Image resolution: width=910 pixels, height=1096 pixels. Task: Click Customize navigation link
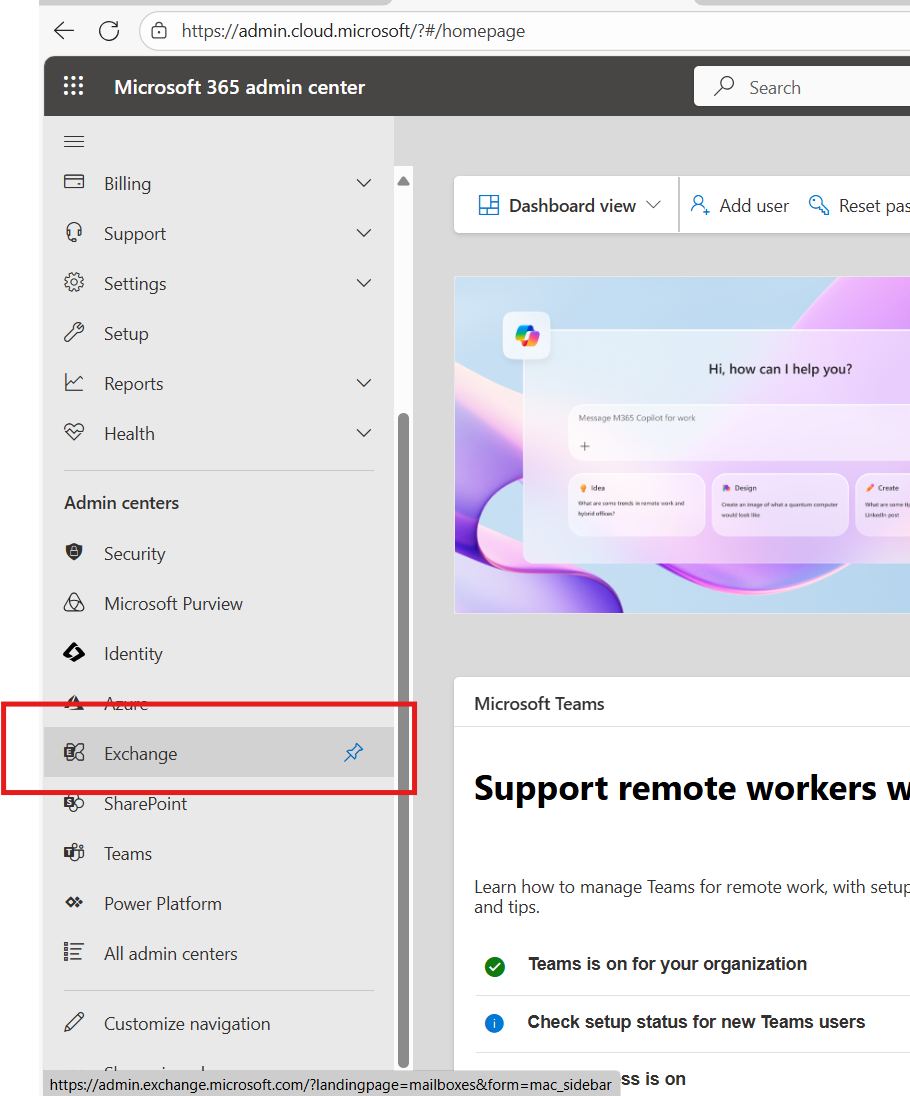coord(187,1024)
